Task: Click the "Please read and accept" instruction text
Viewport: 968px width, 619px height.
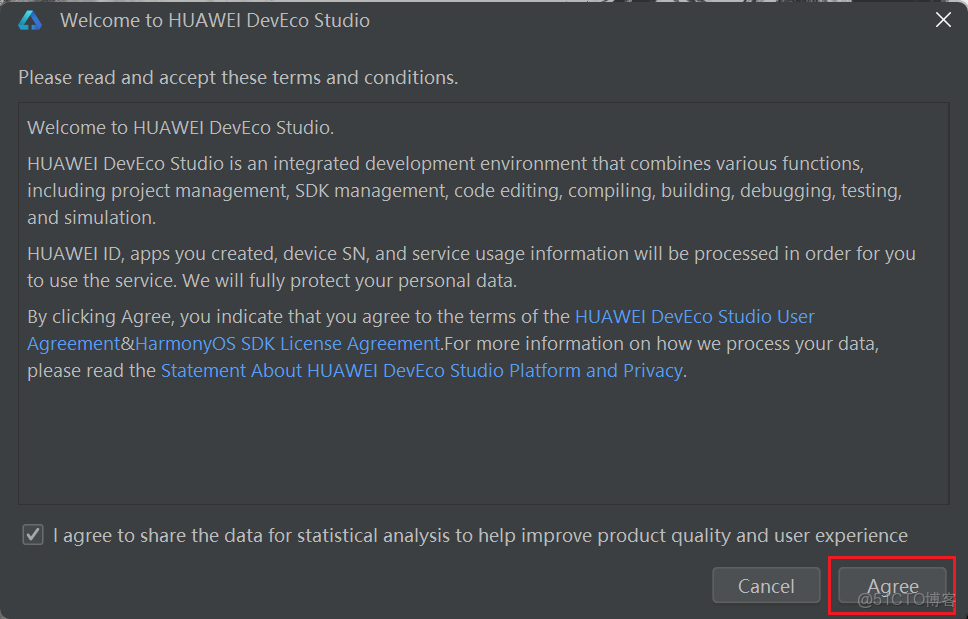Action: click(238, 77)
